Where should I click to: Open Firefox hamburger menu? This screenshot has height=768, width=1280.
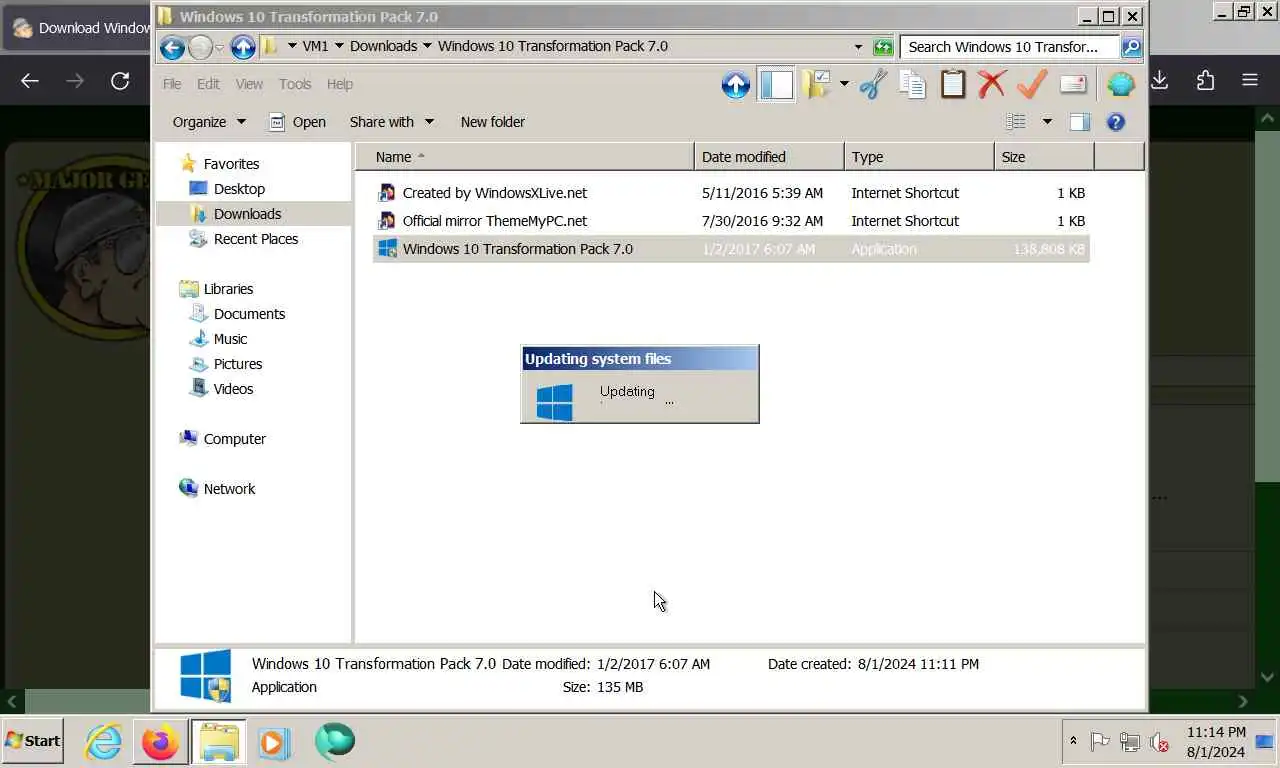click(1250, 81)
